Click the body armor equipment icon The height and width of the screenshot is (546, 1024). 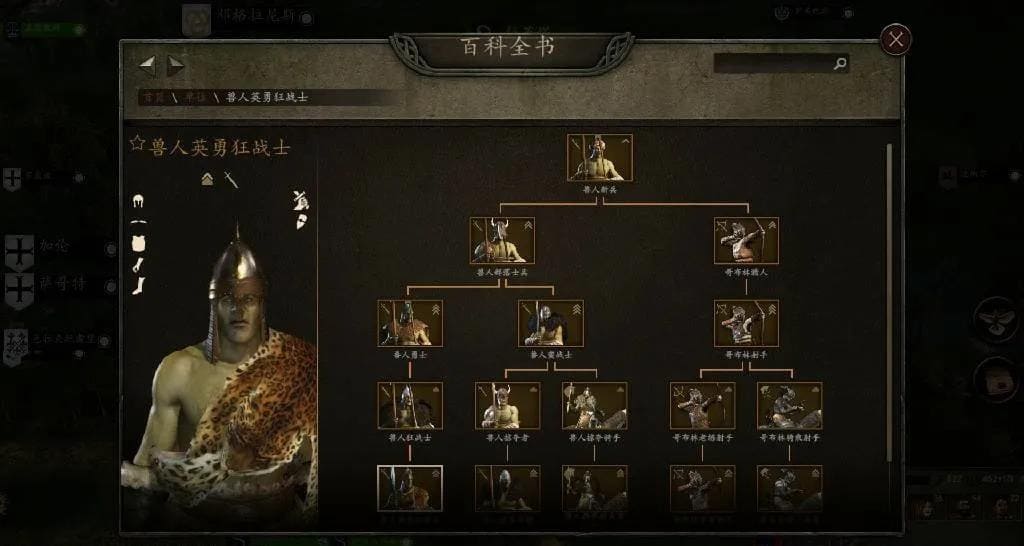pyautogui.click(x=138, y=244)
